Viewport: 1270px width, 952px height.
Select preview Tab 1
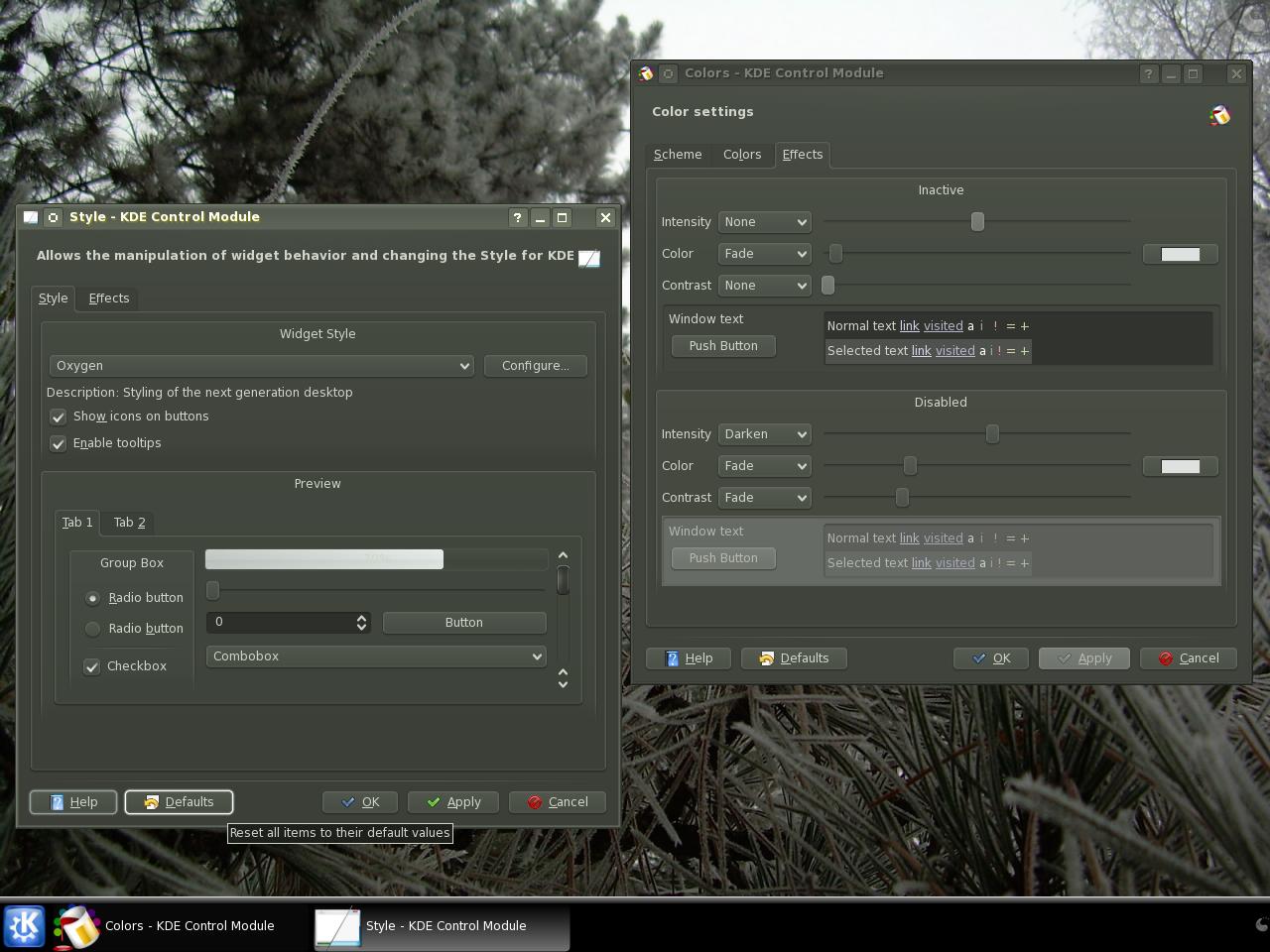(77, 523)
